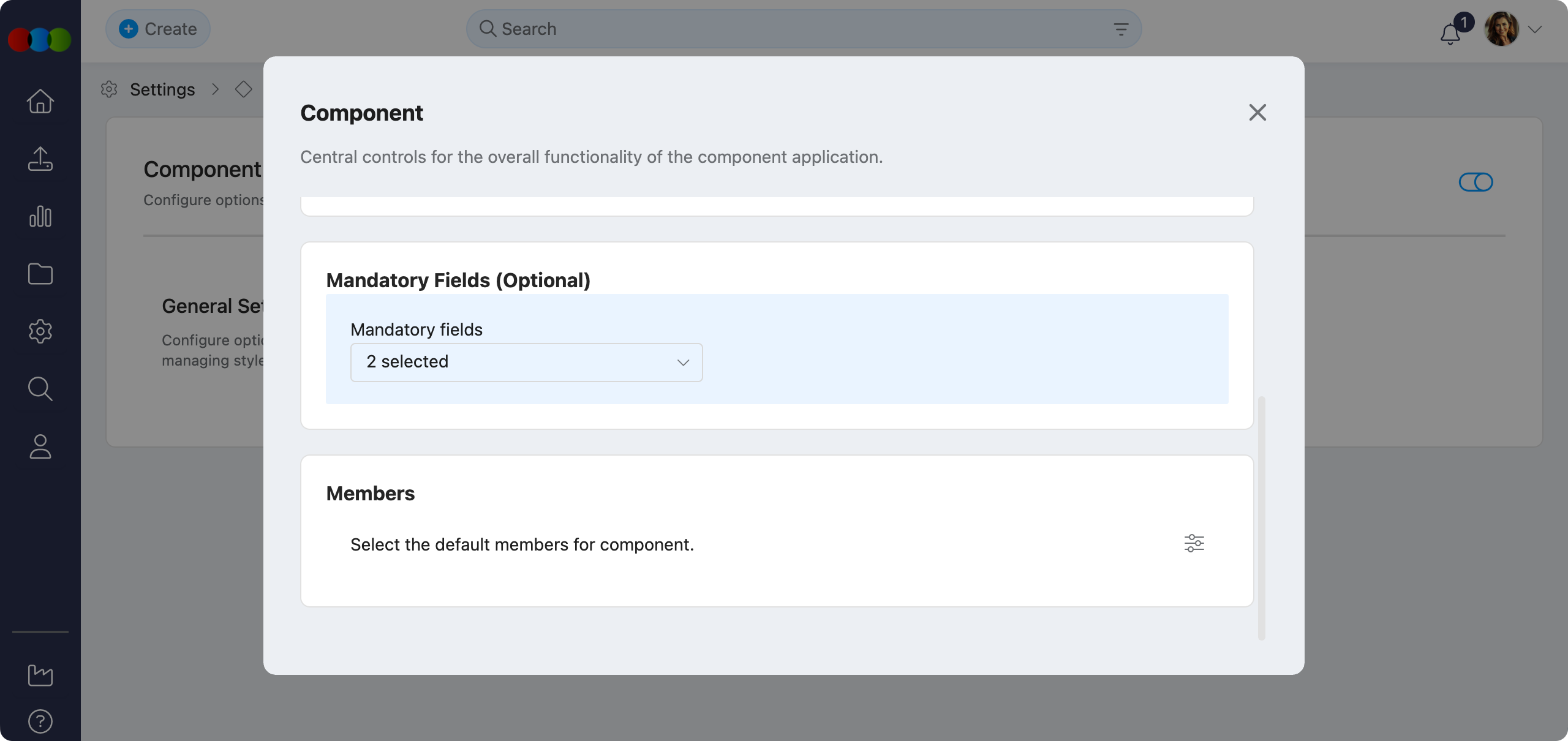
Task: Open Members configuration sliders icon
Action: [x=1194, y=543]
